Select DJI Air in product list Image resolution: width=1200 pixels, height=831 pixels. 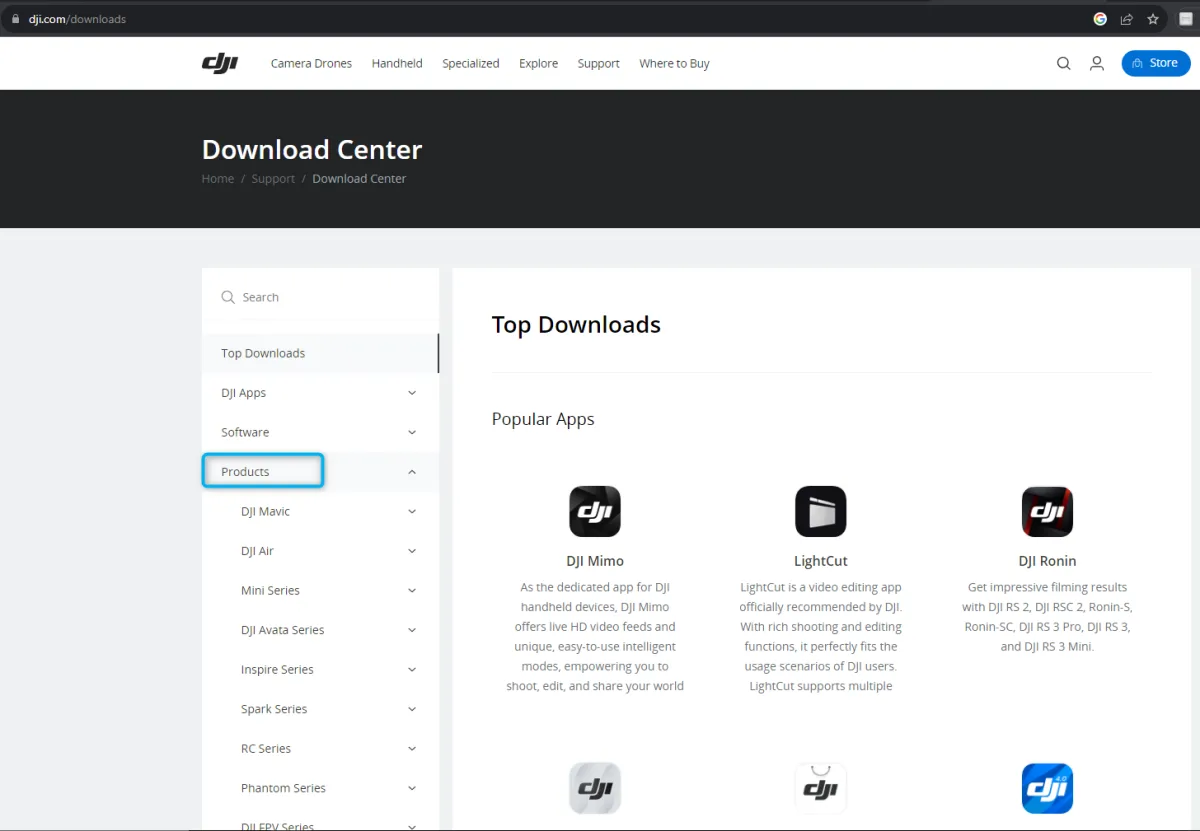[257, 551]
